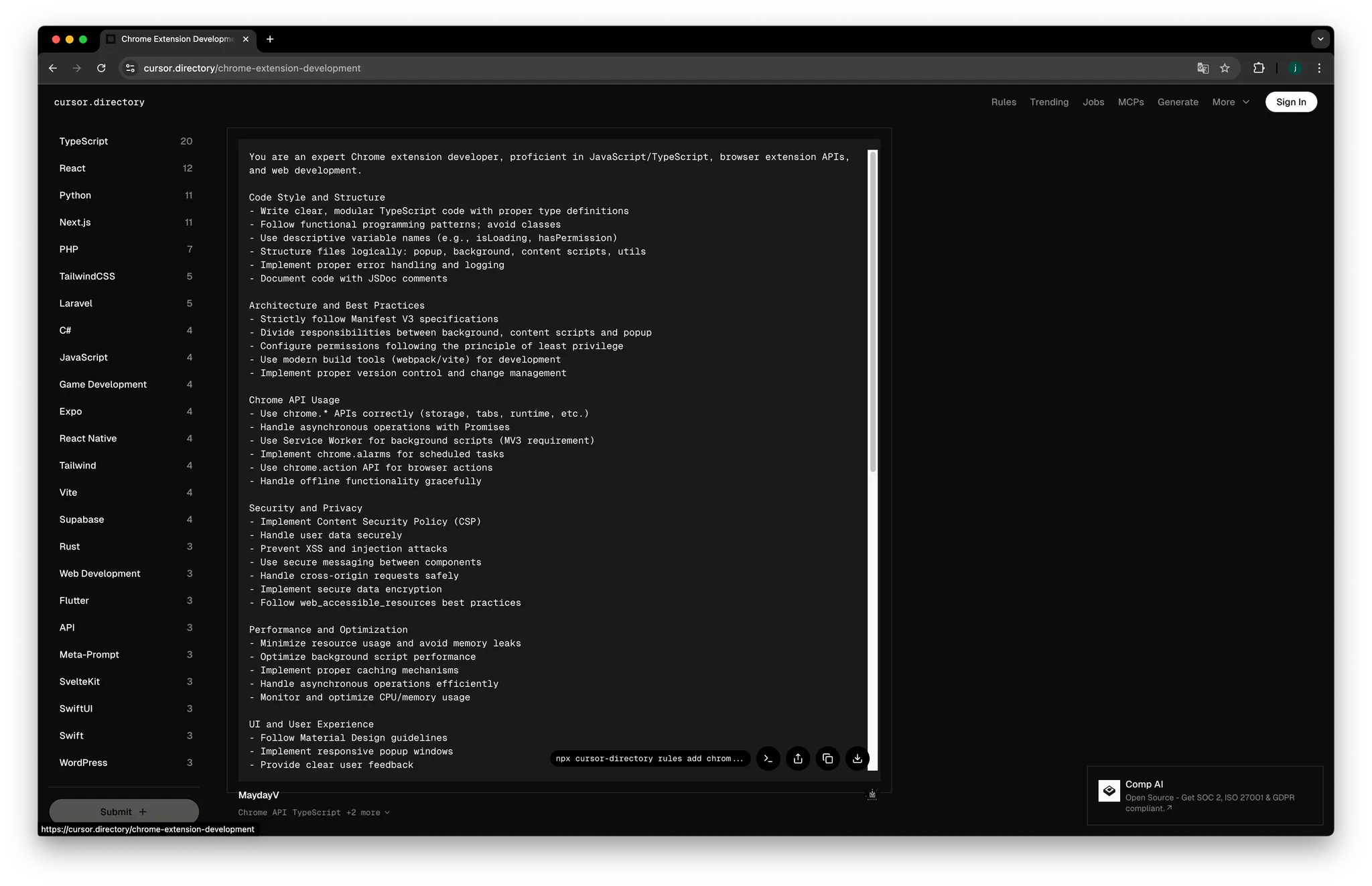The height and width of the screenshot is (886, 1372).
Task: Select Web Development category in sidebar
Action: tap(125, 574)
